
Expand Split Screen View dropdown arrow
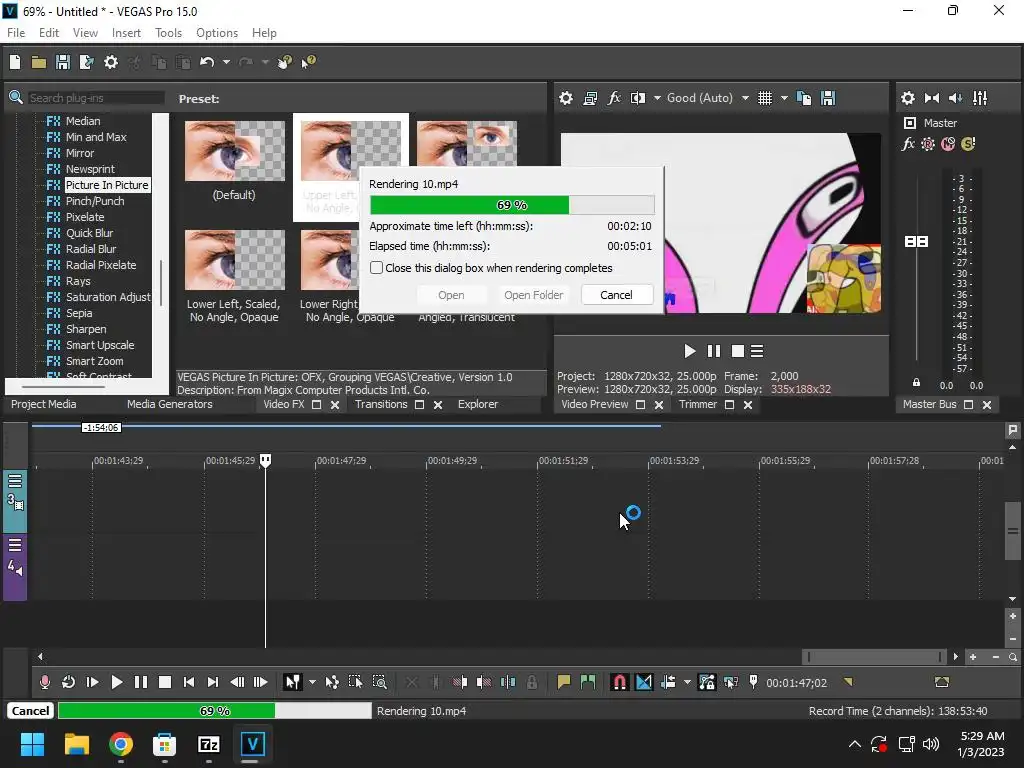click(657, 98)
